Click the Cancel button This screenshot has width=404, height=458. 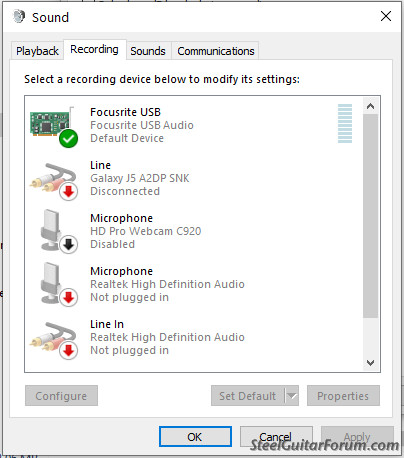click(x=276, y=436)
